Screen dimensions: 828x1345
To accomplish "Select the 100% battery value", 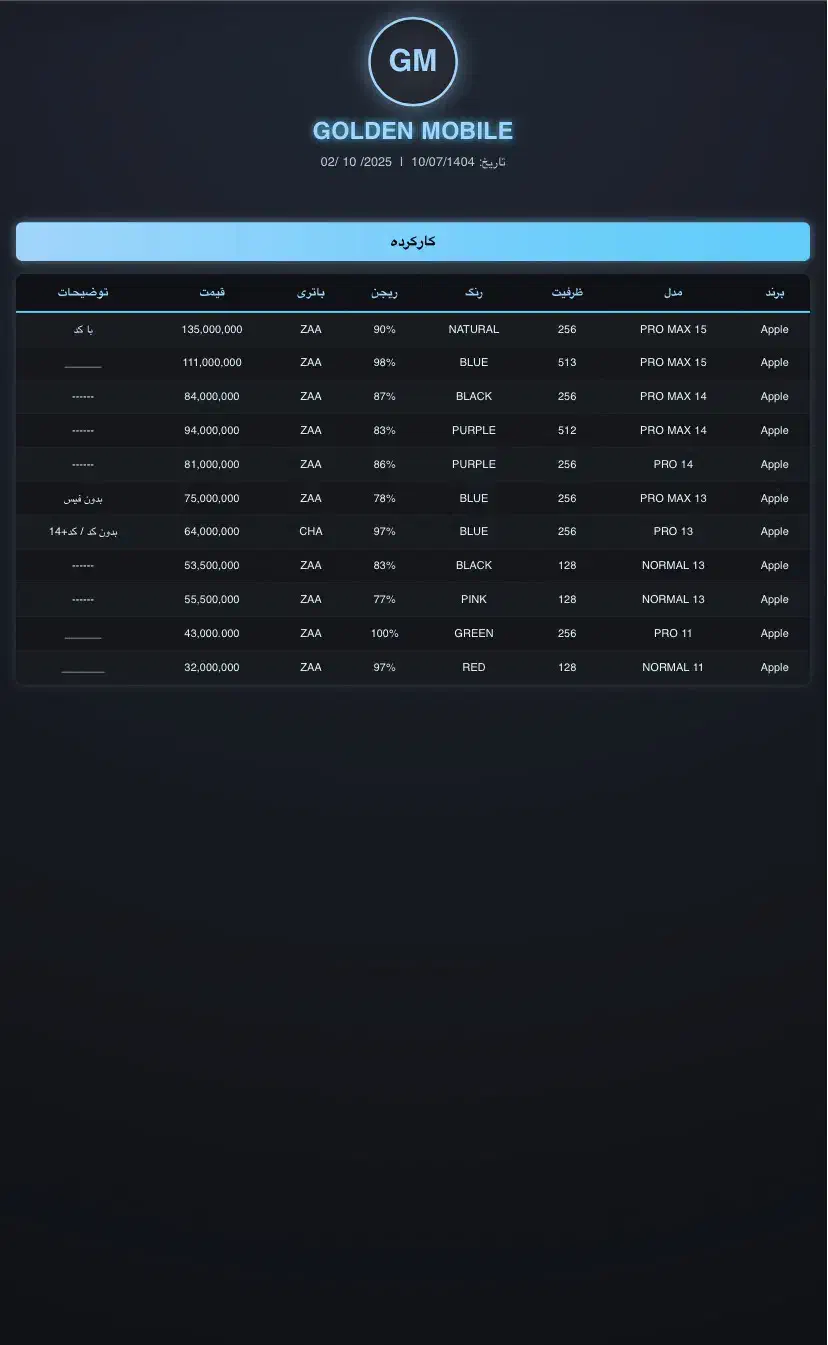I will click(385, 633).
